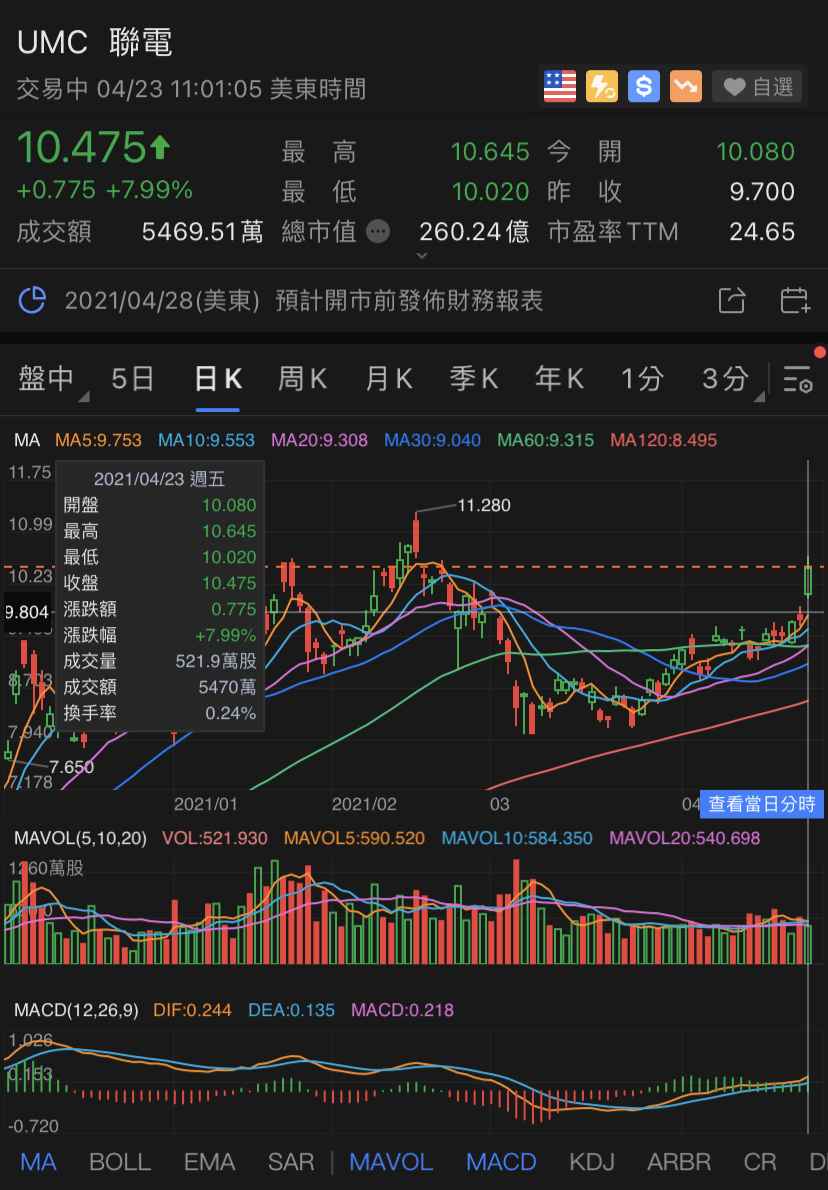Switch to 年K yearly chart
The width and height of the screenshot is (828, 1190).
pos(559,378)
